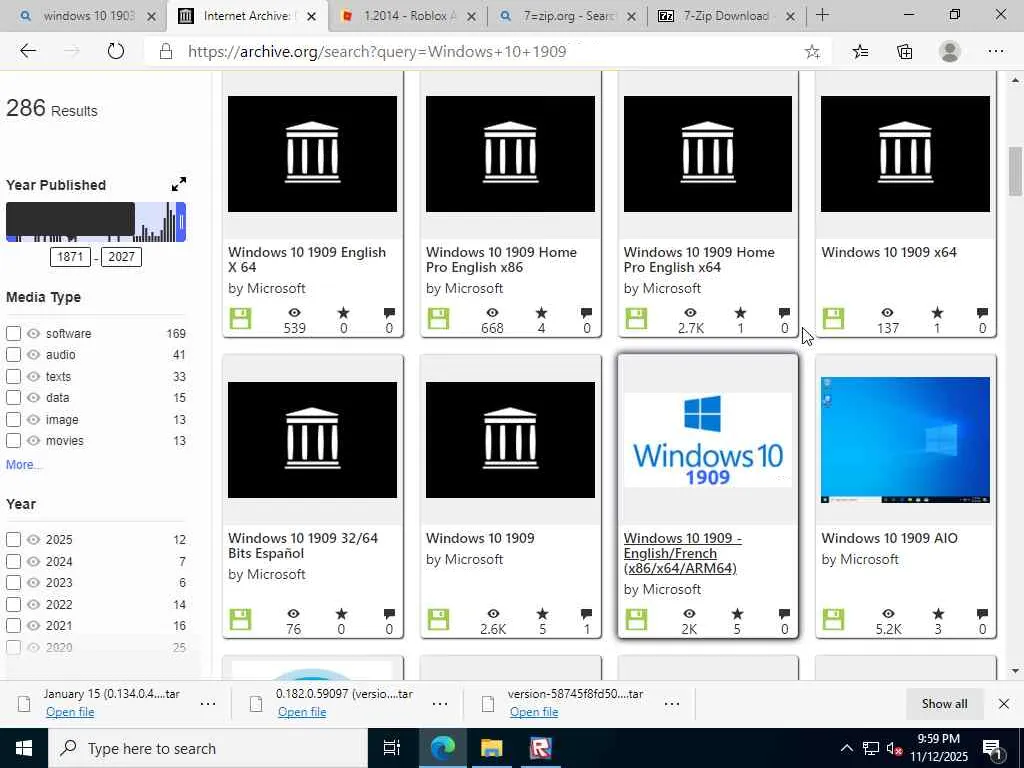
Task: Check the 2025 year filter
Action: click(14, 540)
